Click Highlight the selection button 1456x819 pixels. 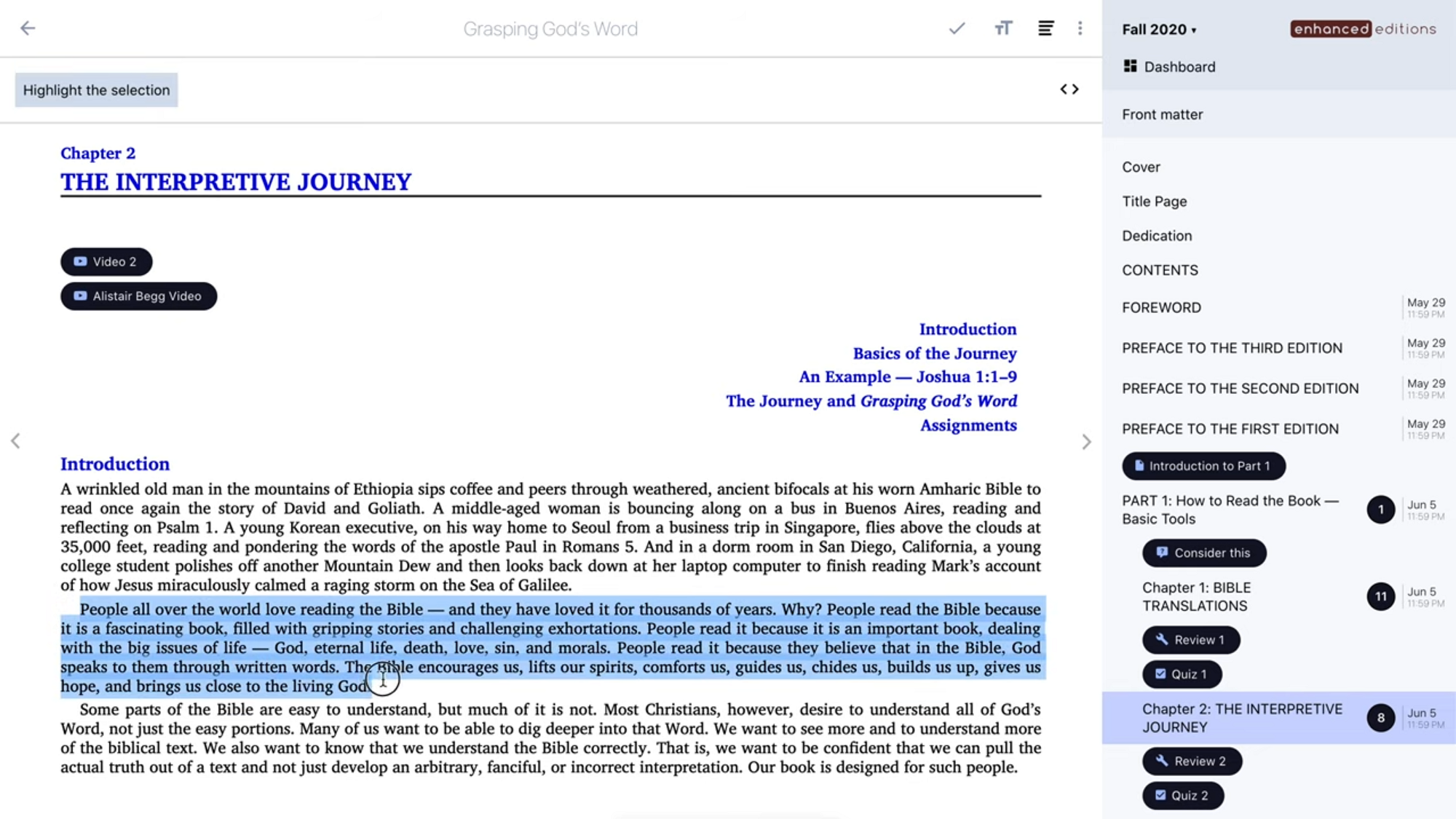click(96, 90)
